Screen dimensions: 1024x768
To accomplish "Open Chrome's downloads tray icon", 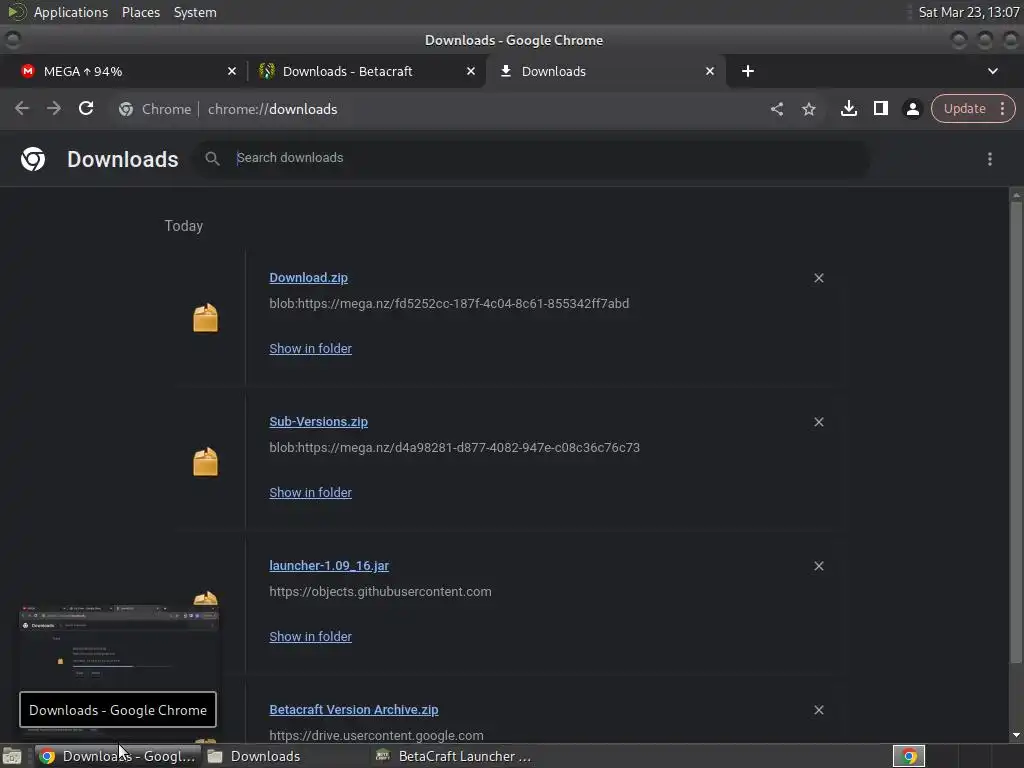I will click(x=848, y=108).
